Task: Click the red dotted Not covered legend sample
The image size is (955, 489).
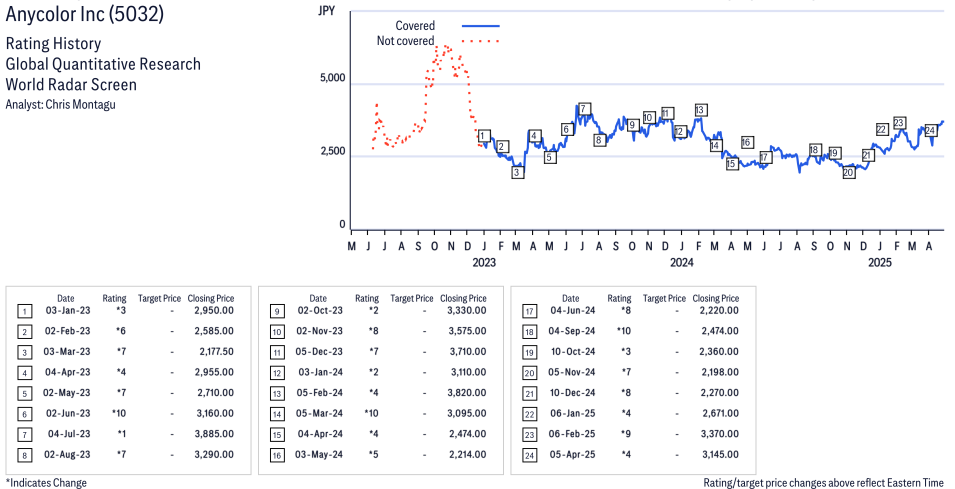Action: (x=481, y=41)
